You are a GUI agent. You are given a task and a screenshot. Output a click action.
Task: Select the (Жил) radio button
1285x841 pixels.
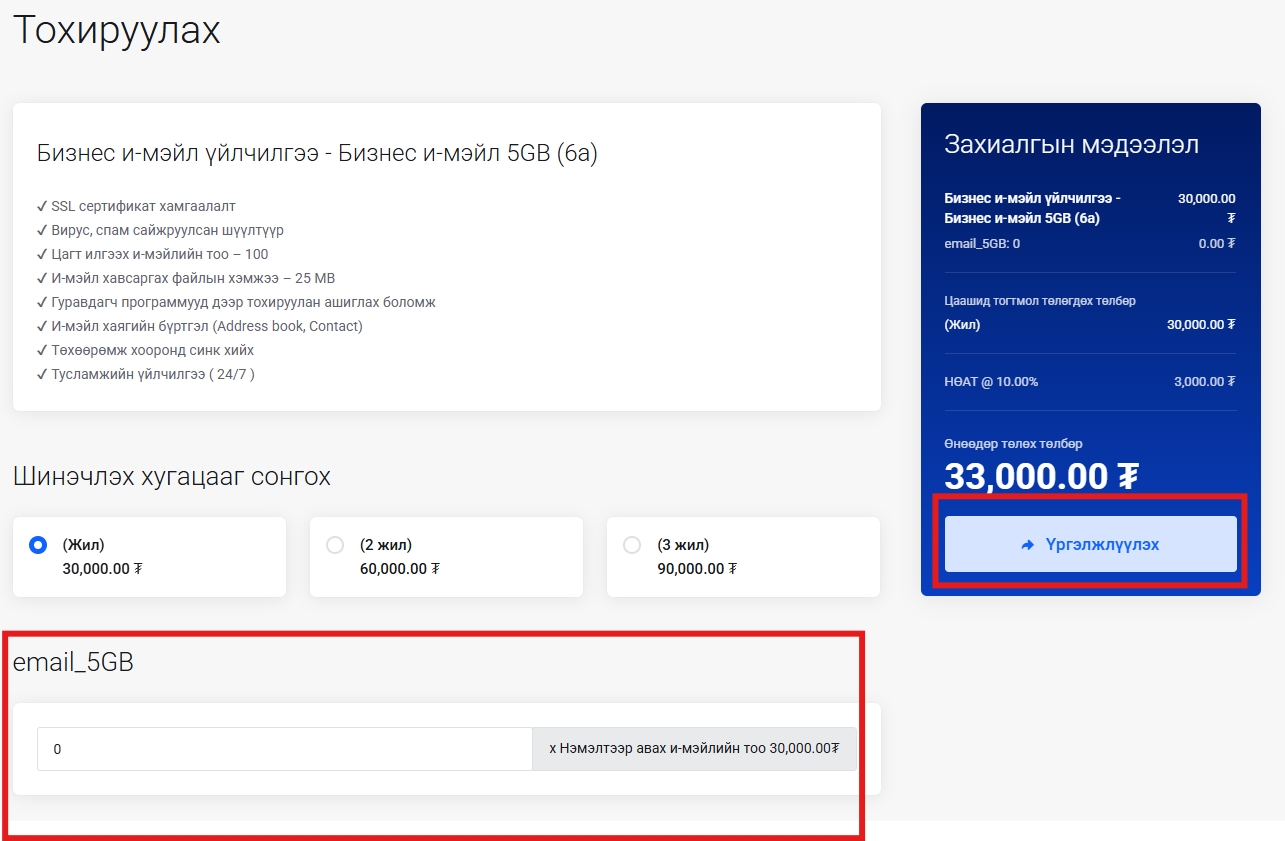[38, 545]
